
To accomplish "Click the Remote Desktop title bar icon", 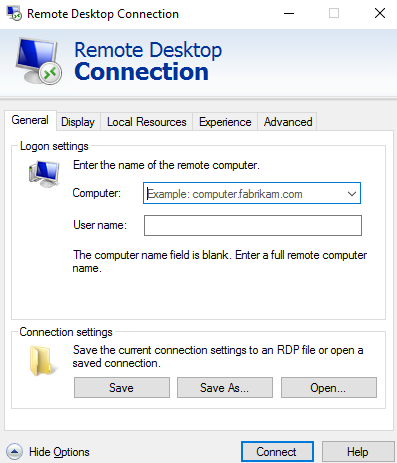I will (14, 13).
